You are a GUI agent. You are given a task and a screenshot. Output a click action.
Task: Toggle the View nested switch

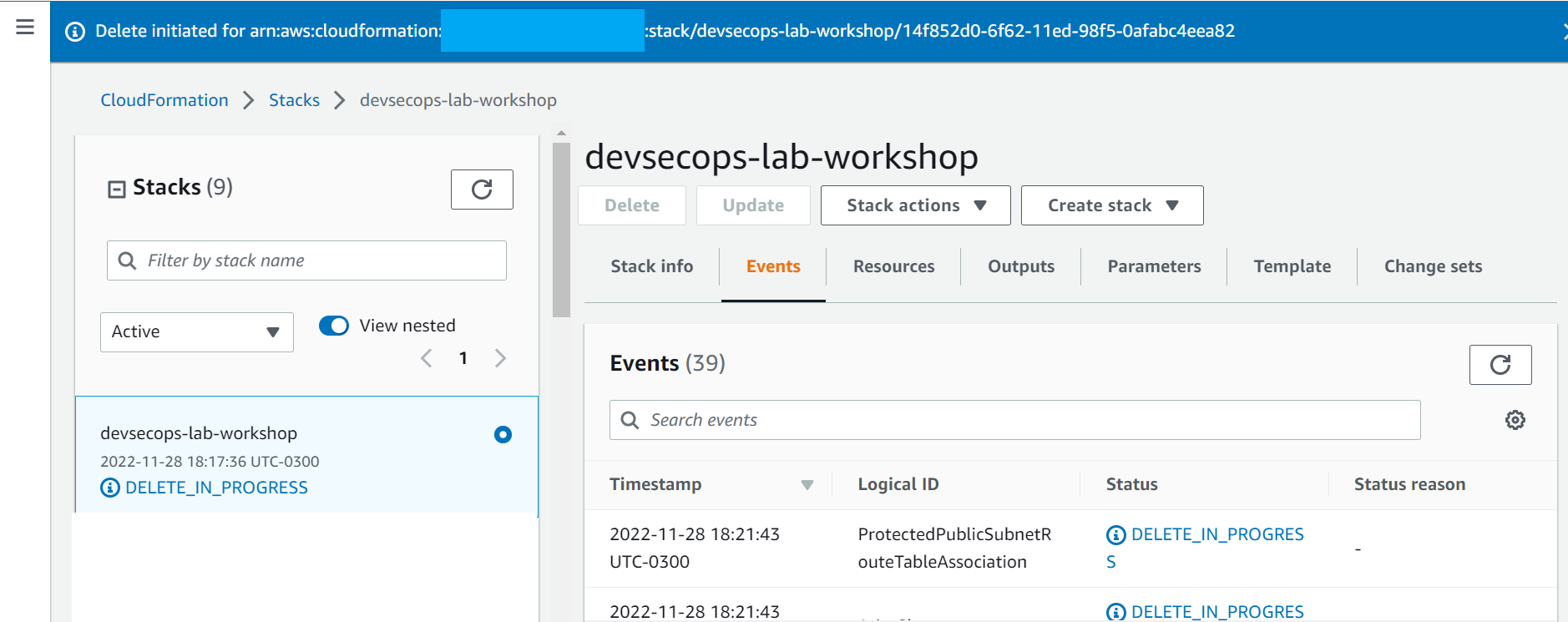(x=334, y=326)
